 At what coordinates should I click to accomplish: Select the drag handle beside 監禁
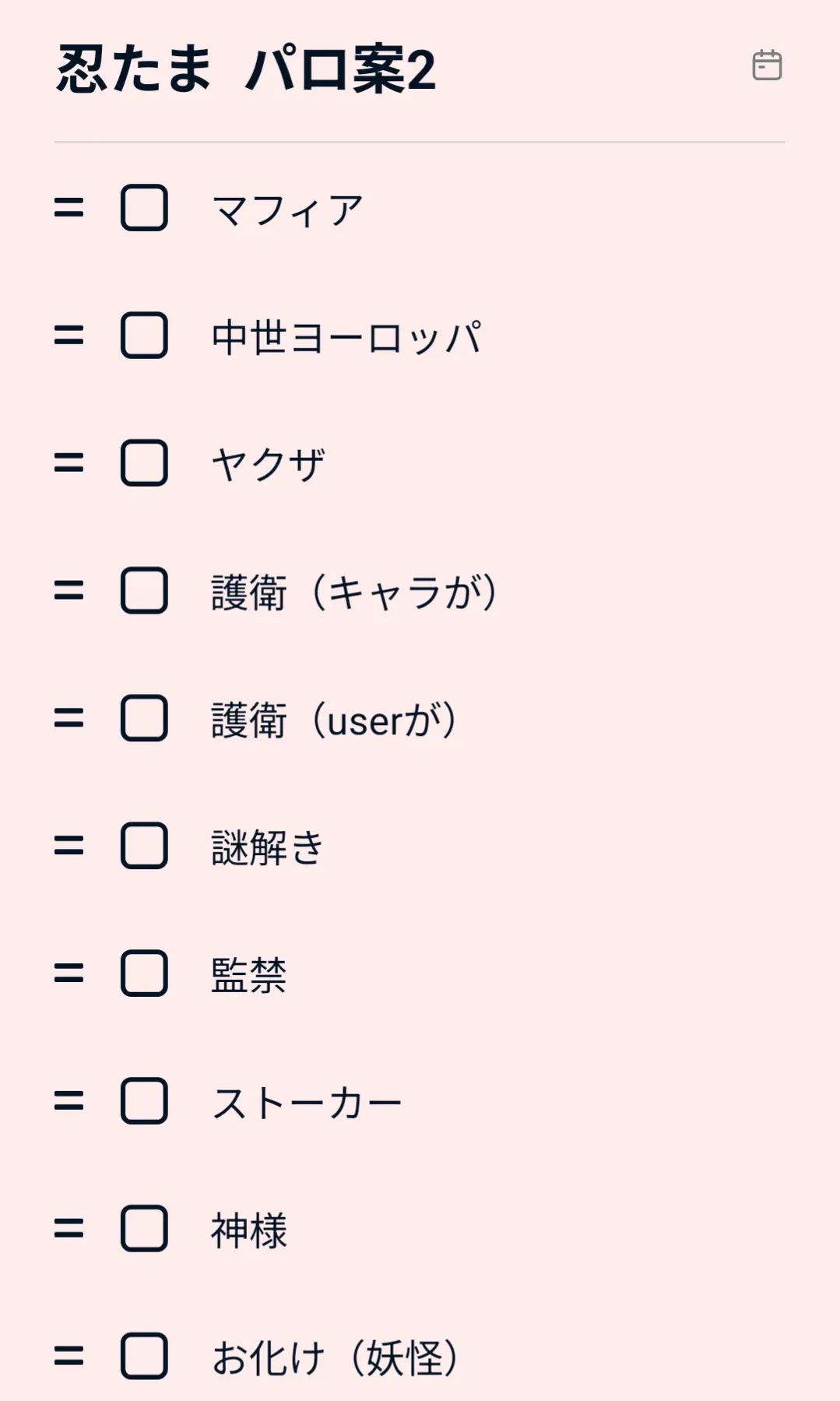pyautogui.click(x=69, y=973)
